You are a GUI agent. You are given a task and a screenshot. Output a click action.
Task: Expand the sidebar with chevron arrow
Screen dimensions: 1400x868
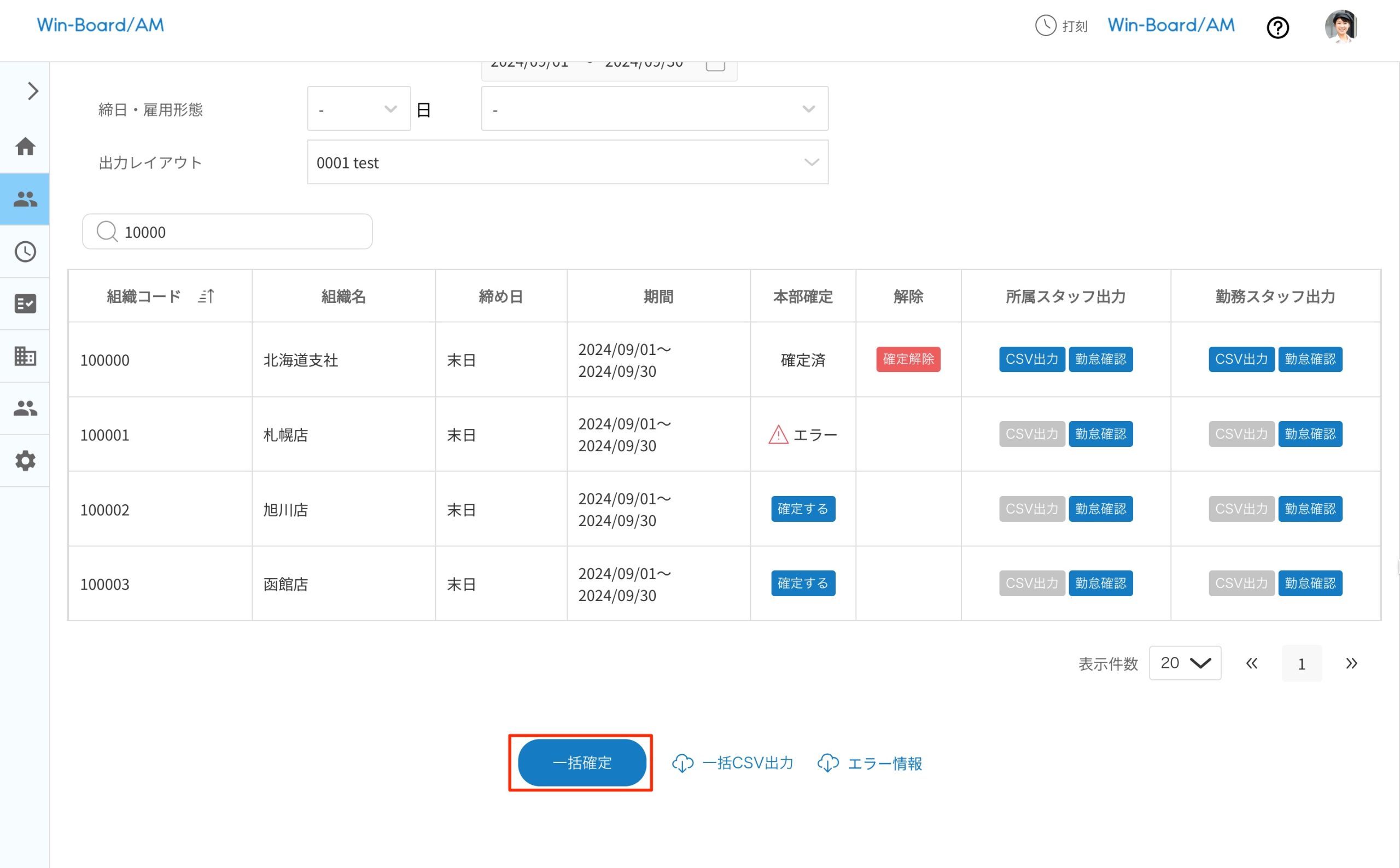(x=33, y=91)
